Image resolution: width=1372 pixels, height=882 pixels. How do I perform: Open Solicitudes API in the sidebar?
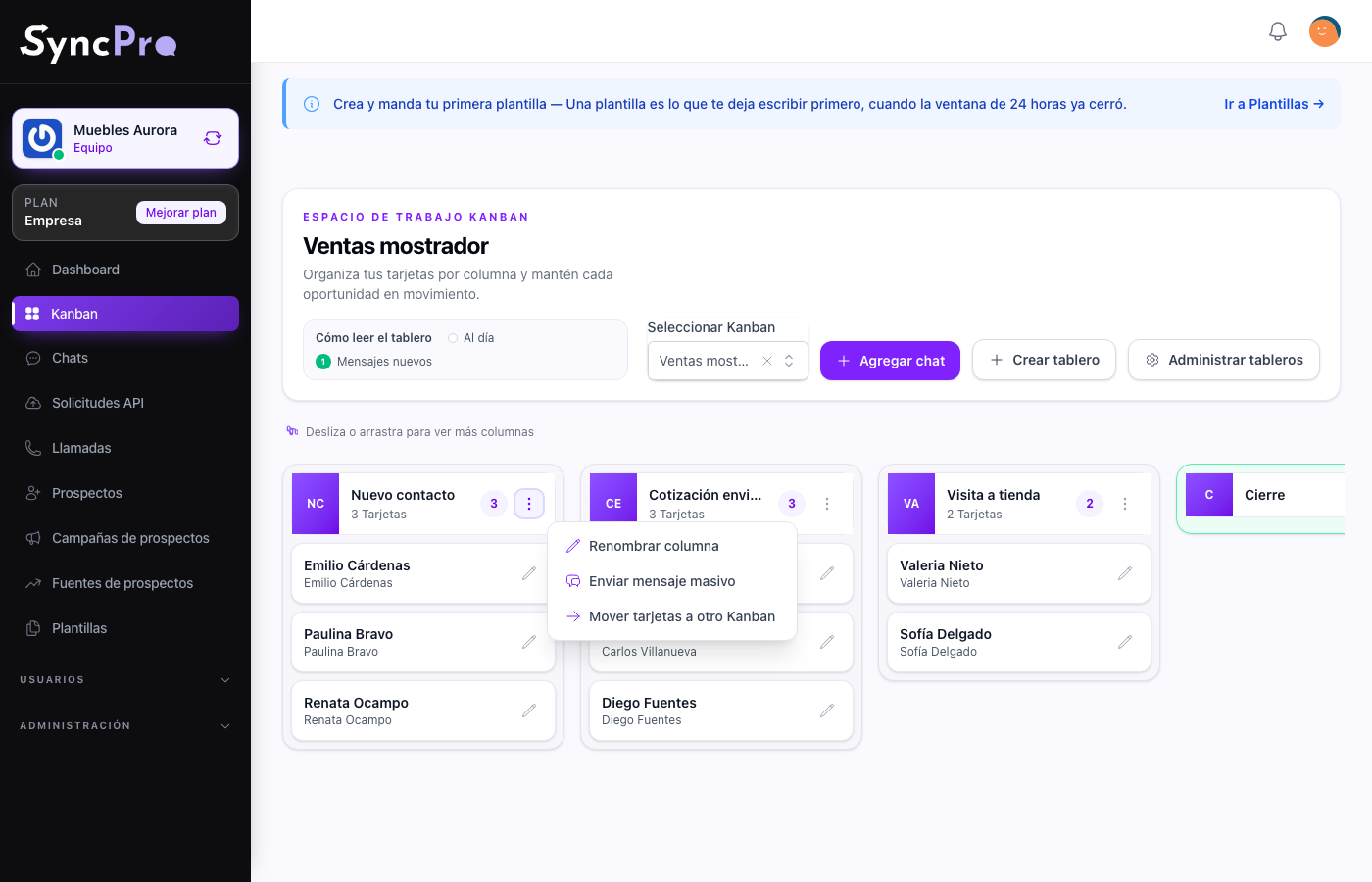click(x=125, y=403)
